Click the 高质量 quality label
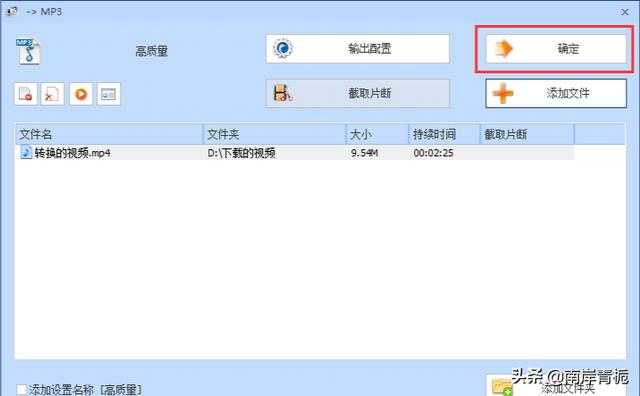Screen dimensions: 640x396 [151, 51]
